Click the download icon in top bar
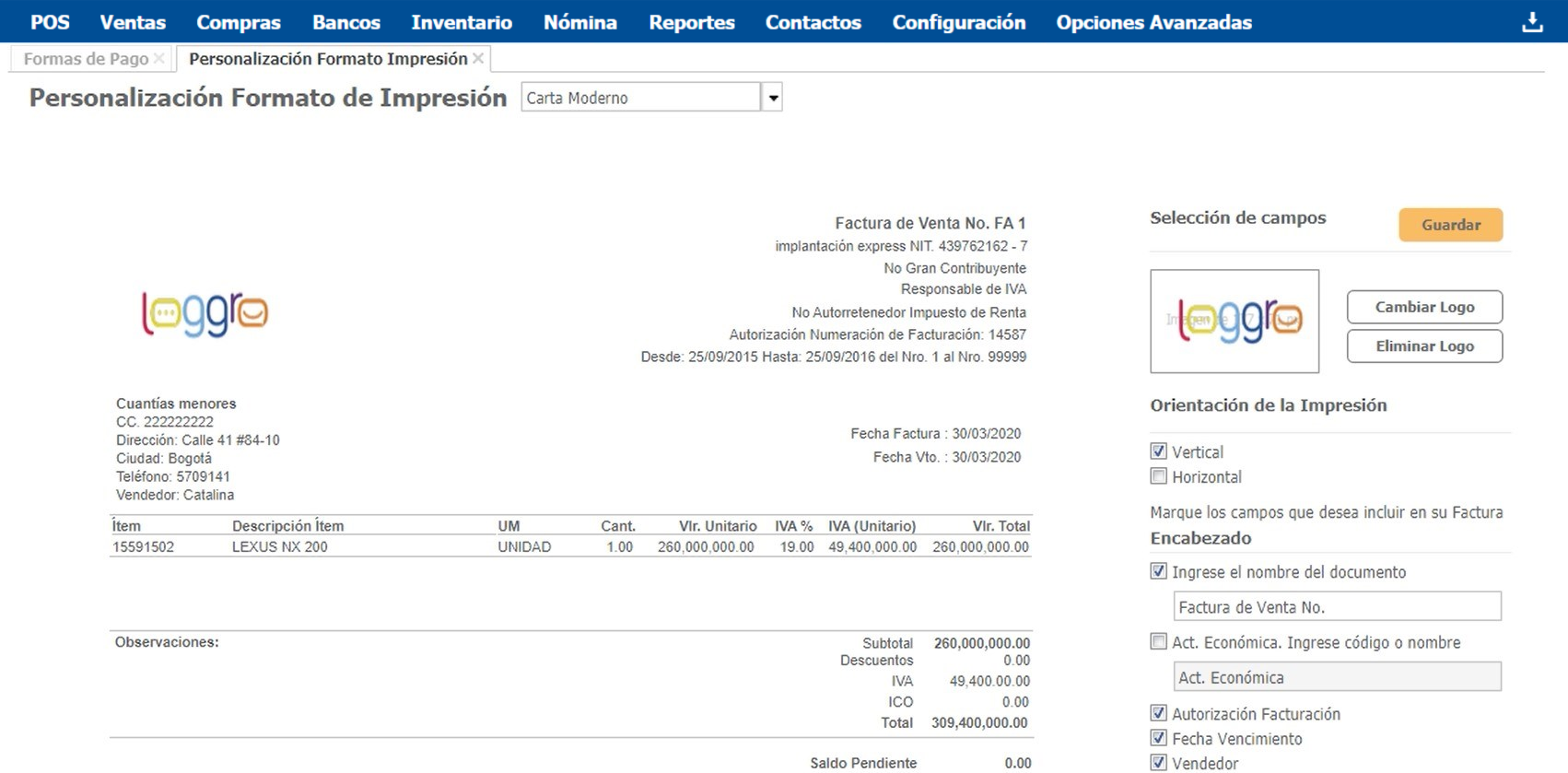 [1531, 22]
